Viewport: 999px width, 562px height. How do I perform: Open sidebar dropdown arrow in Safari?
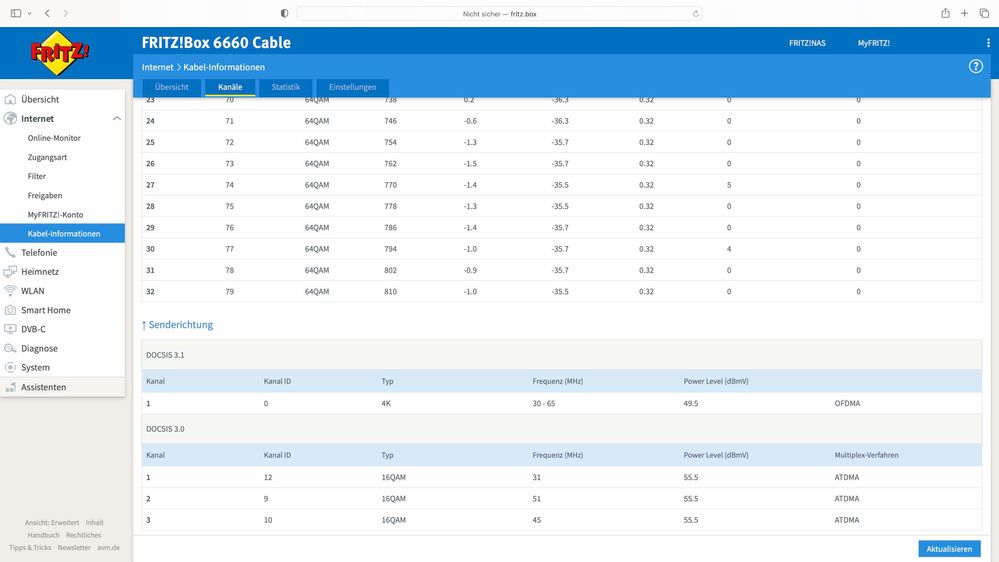coord(29,13)
